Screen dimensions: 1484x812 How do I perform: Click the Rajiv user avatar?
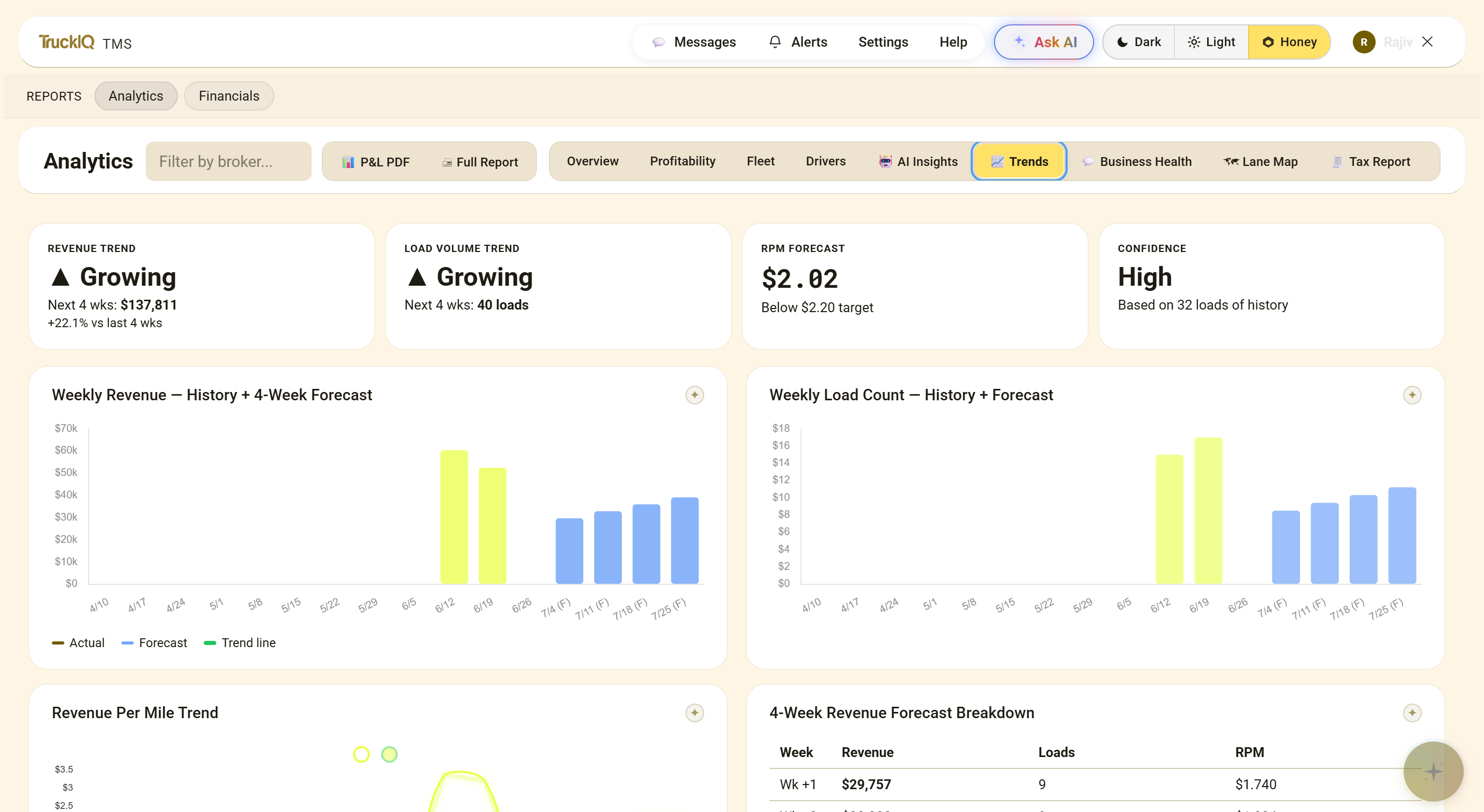click(x=1364, y=42)
